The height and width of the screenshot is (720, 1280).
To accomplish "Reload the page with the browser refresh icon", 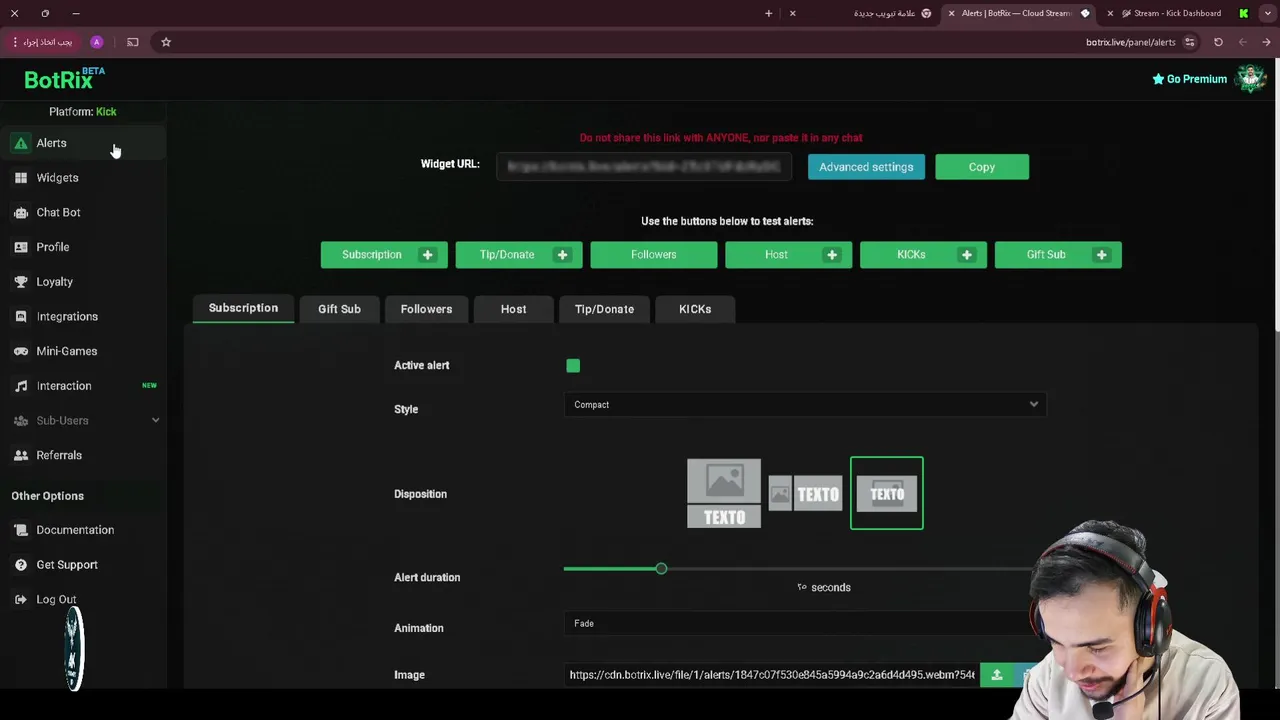I will coord(1218,42).
